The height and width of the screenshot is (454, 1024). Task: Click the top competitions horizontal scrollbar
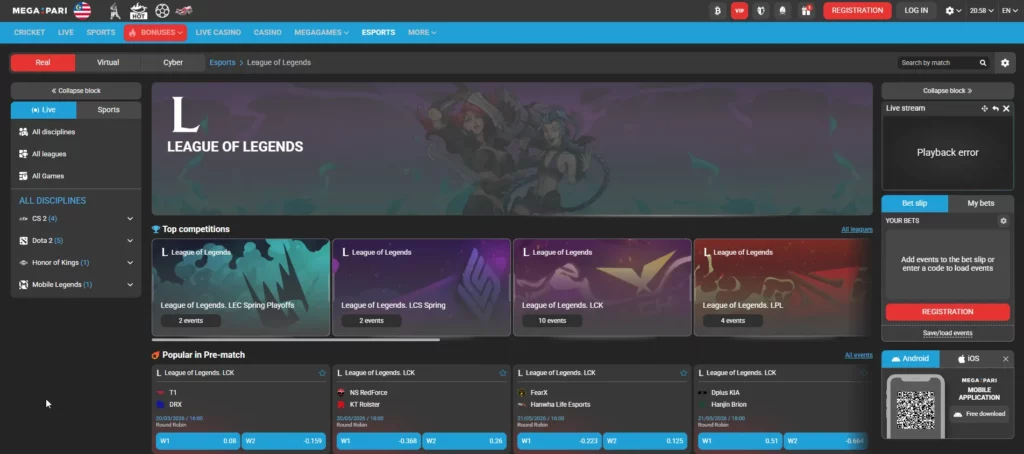click(x=296, y=340)
